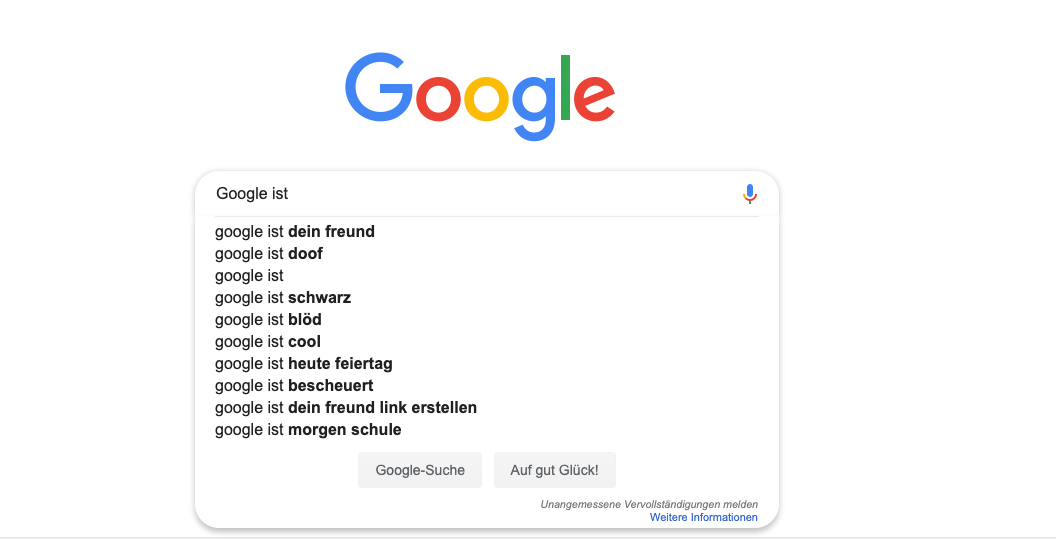Pick suggestion 'google ist morgen schule'

tap(486, 430)
